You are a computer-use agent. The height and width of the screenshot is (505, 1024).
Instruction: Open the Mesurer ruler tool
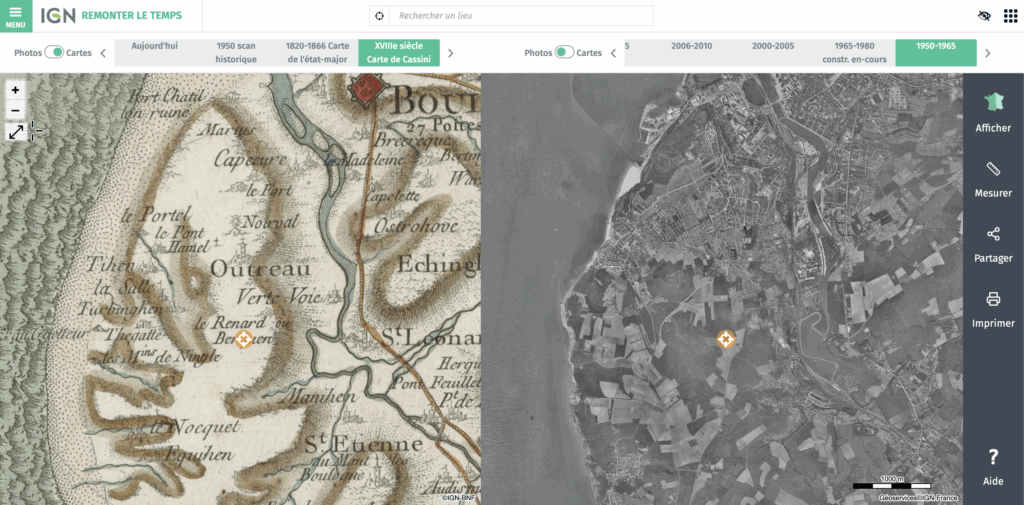(x=993, y=177)
